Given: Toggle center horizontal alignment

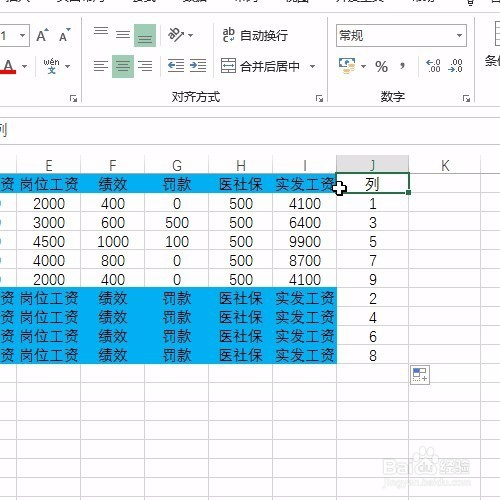Looking at the screenshot, I should click(123, 66).
